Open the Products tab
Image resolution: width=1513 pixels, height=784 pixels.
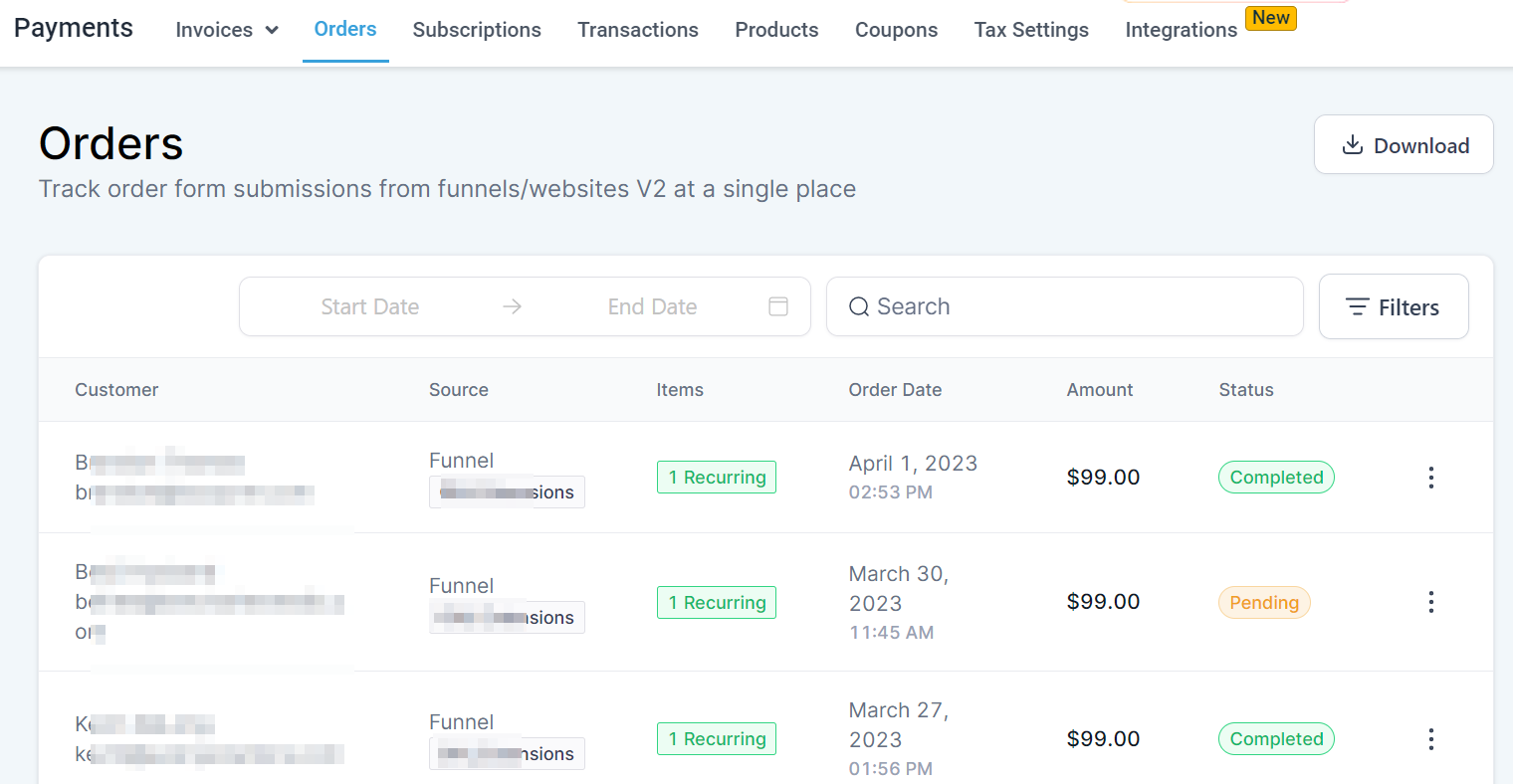(776, 30)
